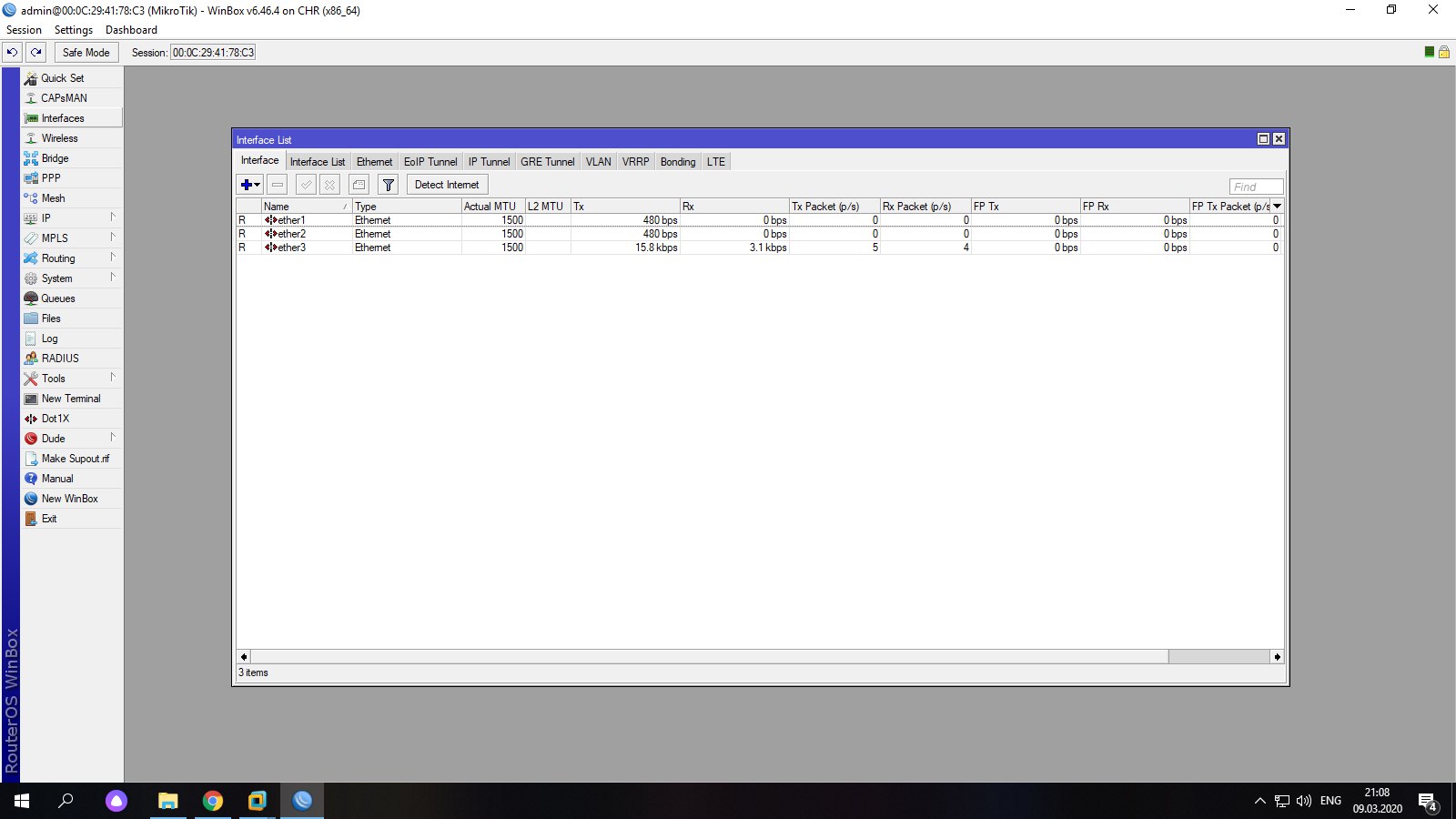Click Make Supout.rif
The width and height of the screenshot is (1456, 819).
(x=72, y=459)
